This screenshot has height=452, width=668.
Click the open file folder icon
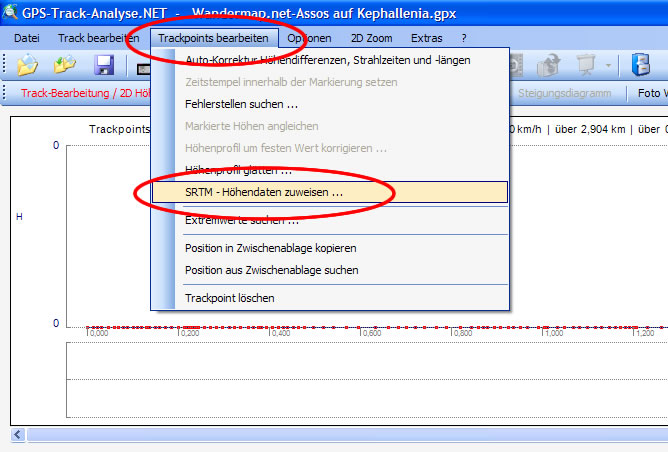pos(27,66)
